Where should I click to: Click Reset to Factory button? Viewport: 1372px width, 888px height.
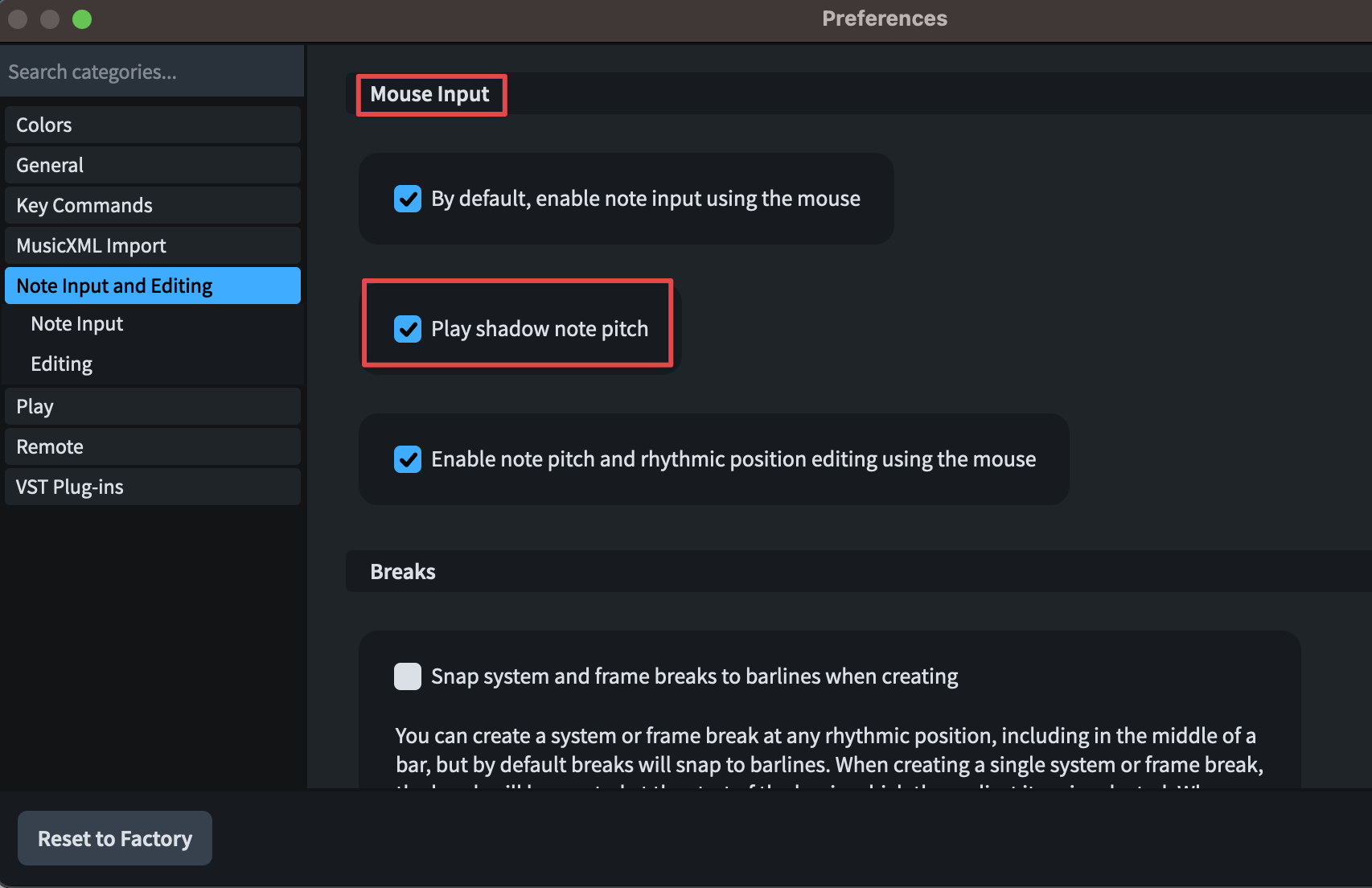click(115, 839)
